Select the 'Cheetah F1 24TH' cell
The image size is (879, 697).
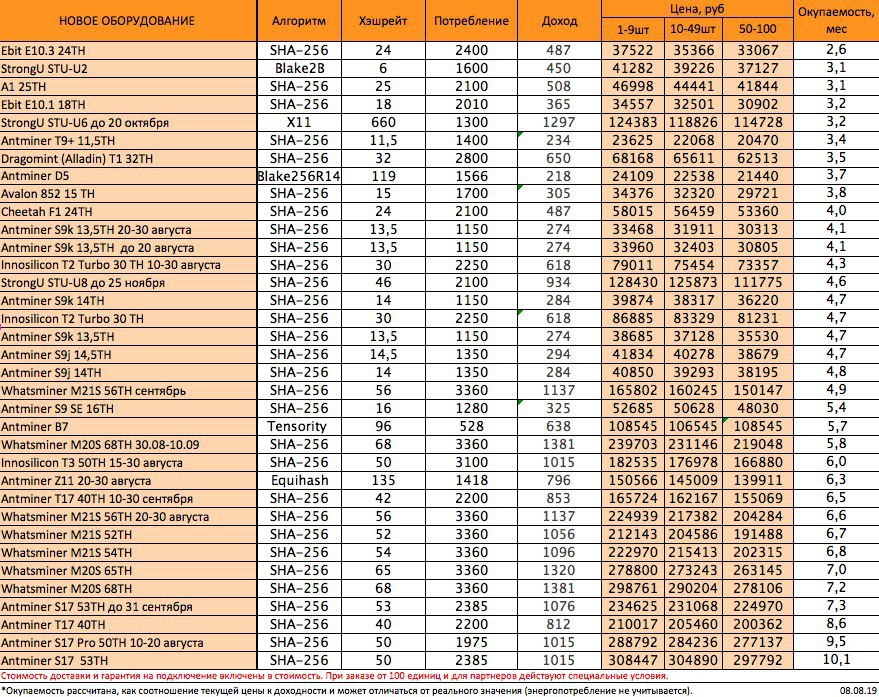[128, 212]
